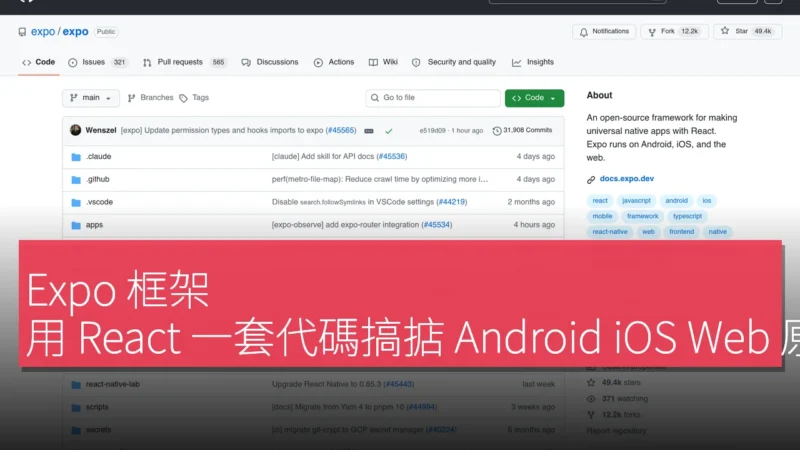Viewport: 800px width, 450px height.
Task: Open the expo owner link
Action: coord(43,32)
